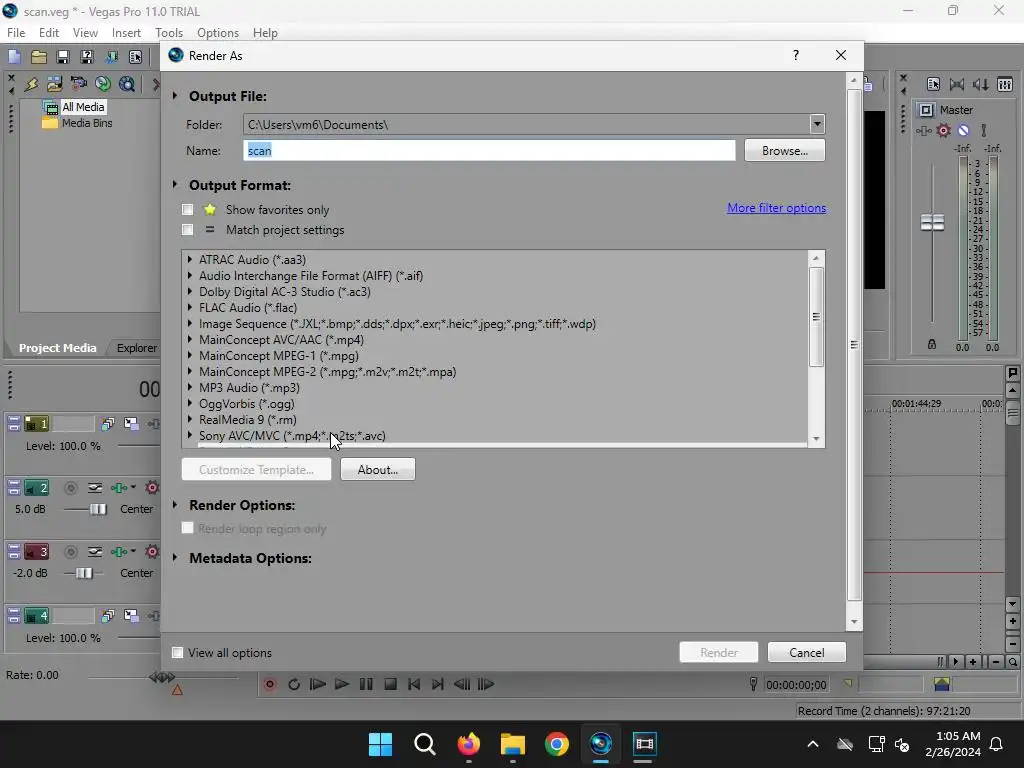The width and height of the screenshot is (1024, 768).
Task: Toggle Arm for Record on track 2
Action: coord(71,488)
